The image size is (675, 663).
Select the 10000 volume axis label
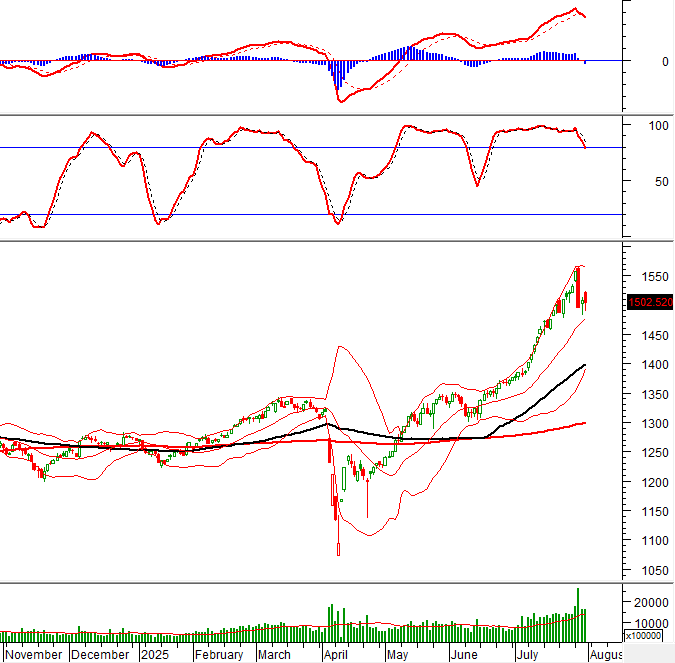[651, 624]
